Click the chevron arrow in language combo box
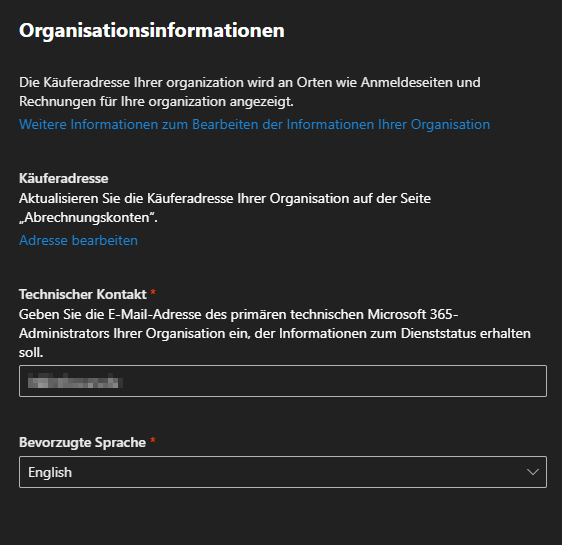562x545 pixels. coord(533,472)
